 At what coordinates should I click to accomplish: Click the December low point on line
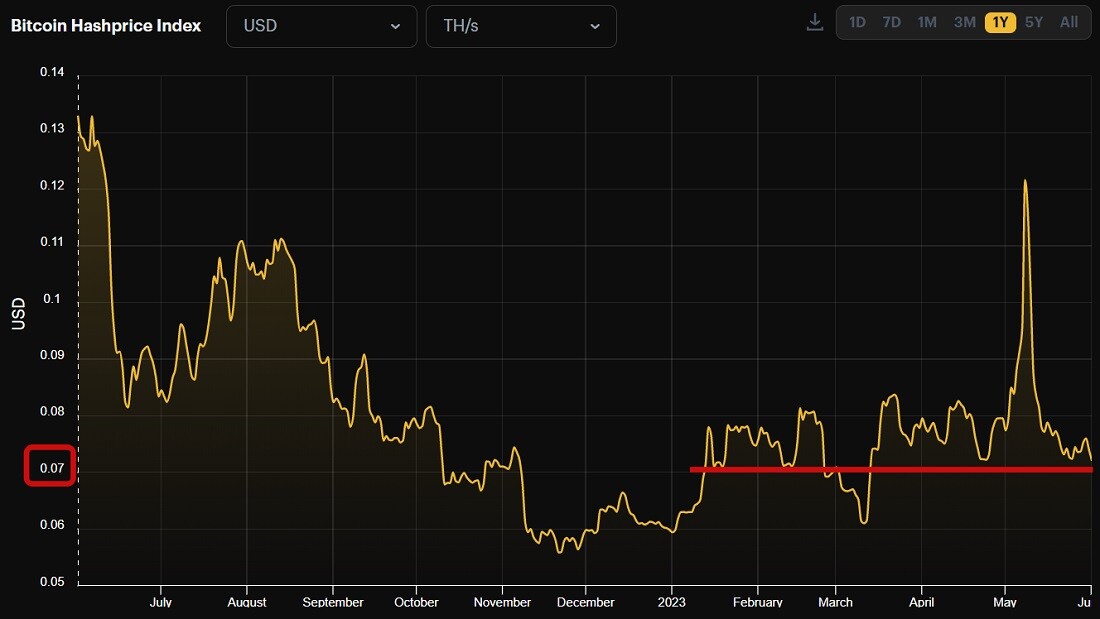coord(560,552)
